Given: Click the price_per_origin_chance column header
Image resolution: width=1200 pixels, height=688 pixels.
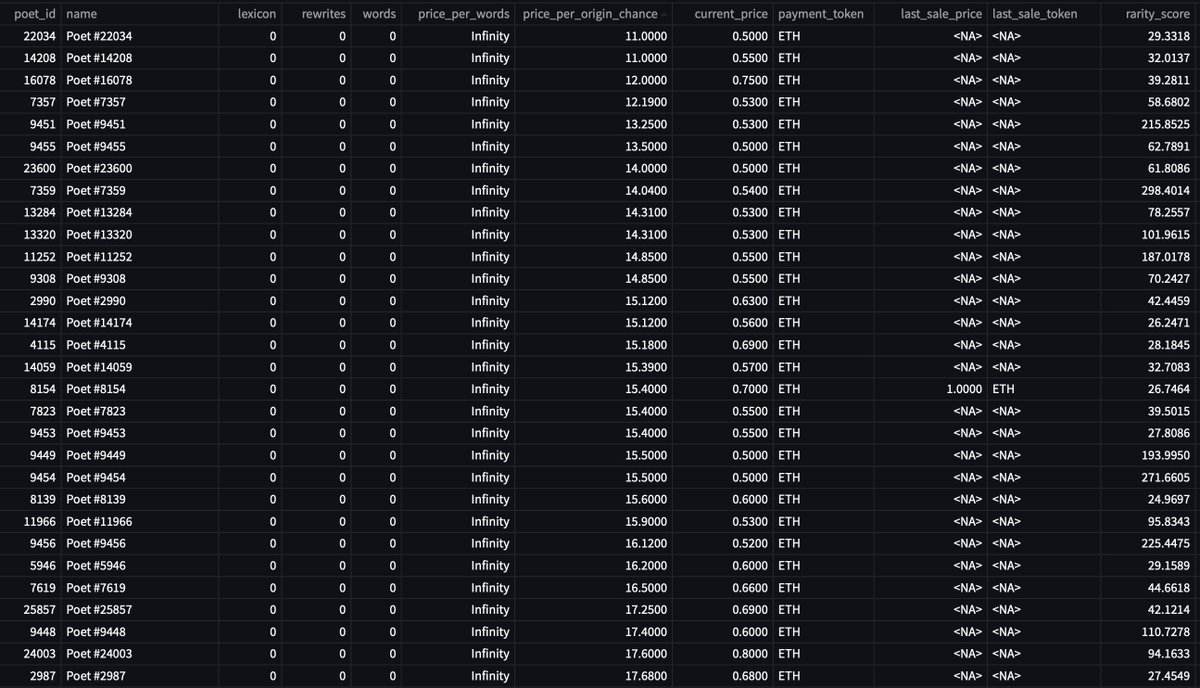Looking at the screenshot, I should tap(590, 14).
